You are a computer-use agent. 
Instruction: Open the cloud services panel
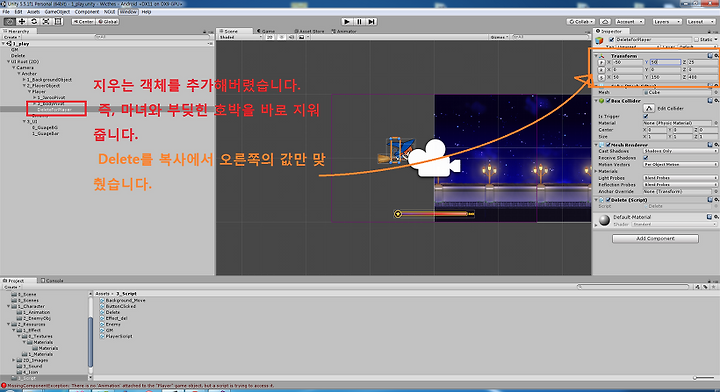[x=605, y=22]
